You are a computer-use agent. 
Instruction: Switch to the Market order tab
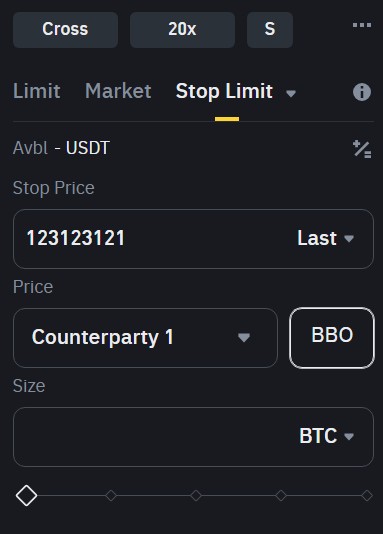coord(118,91)
